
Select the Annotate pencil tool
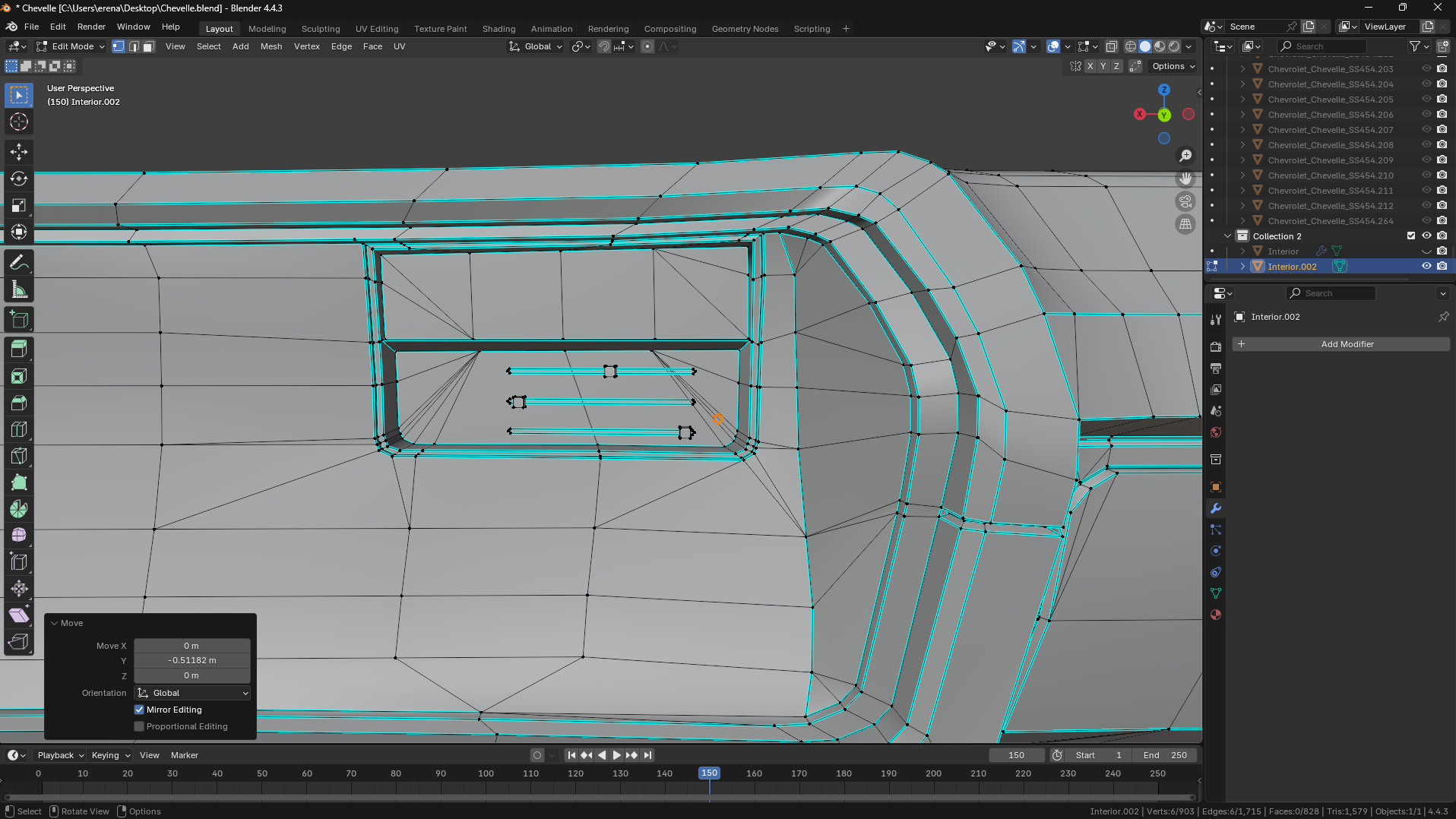coord(19,263)
